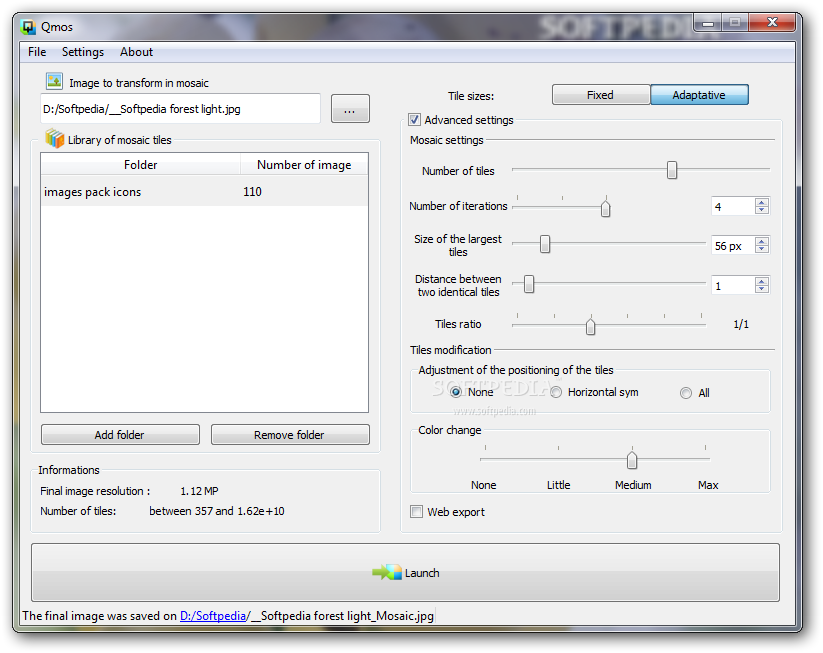Image resolution: width=823 pixels, height=653 pixels.
Task: Close the Qmos window
Action: 772,23
